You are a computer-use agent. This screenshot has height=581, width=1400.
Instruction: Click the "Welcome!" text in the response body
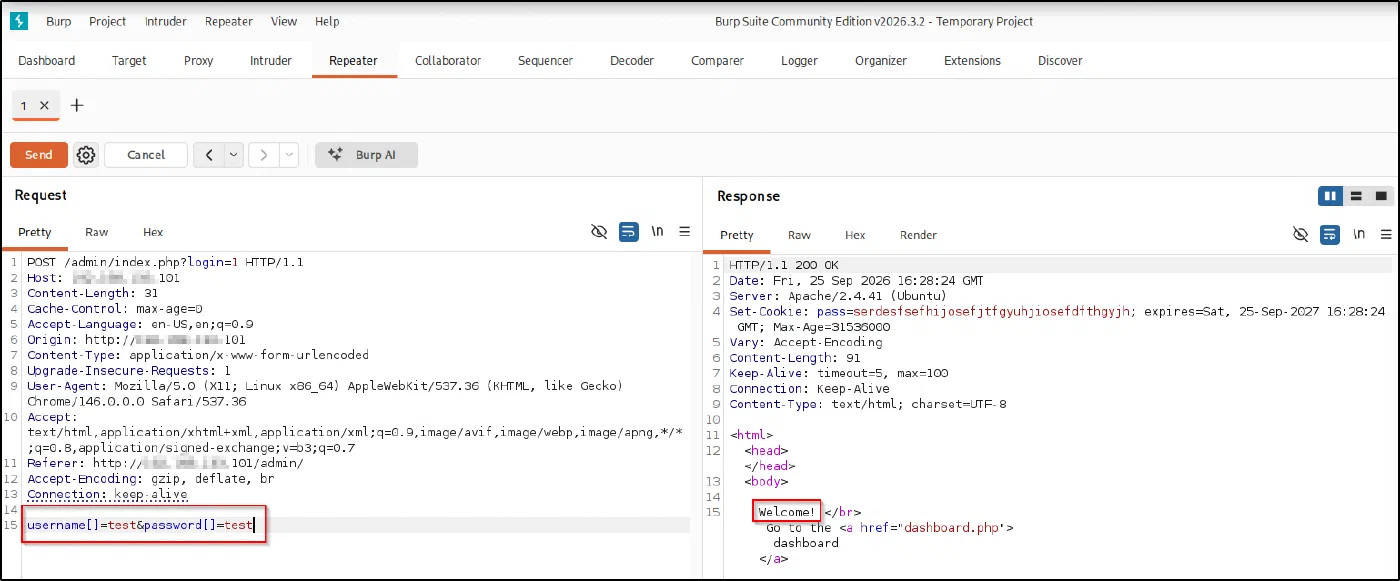click(x=788, y=512)
